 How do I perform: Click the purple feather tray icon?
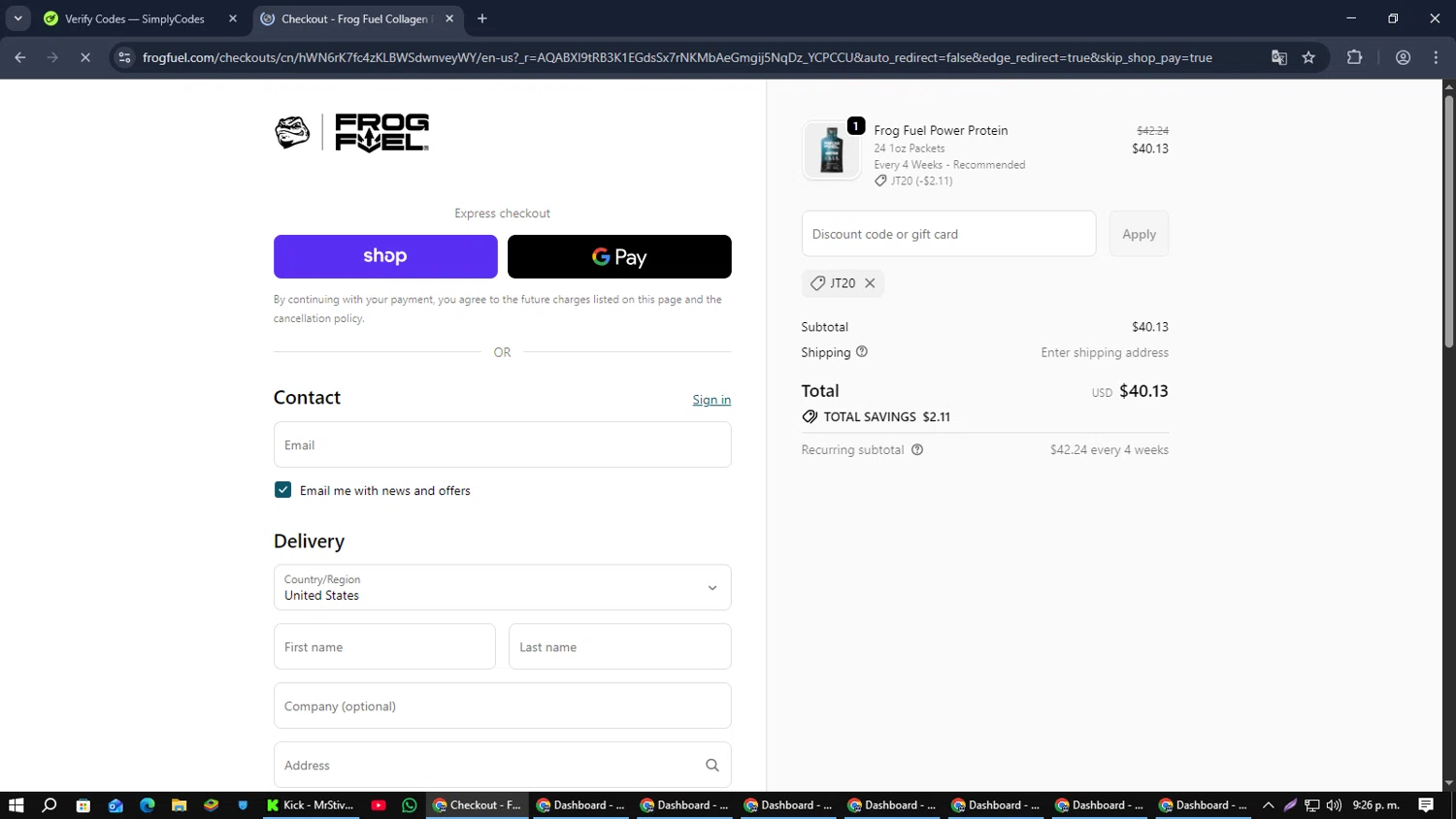pyautogui.click(x=1290, y=804)
